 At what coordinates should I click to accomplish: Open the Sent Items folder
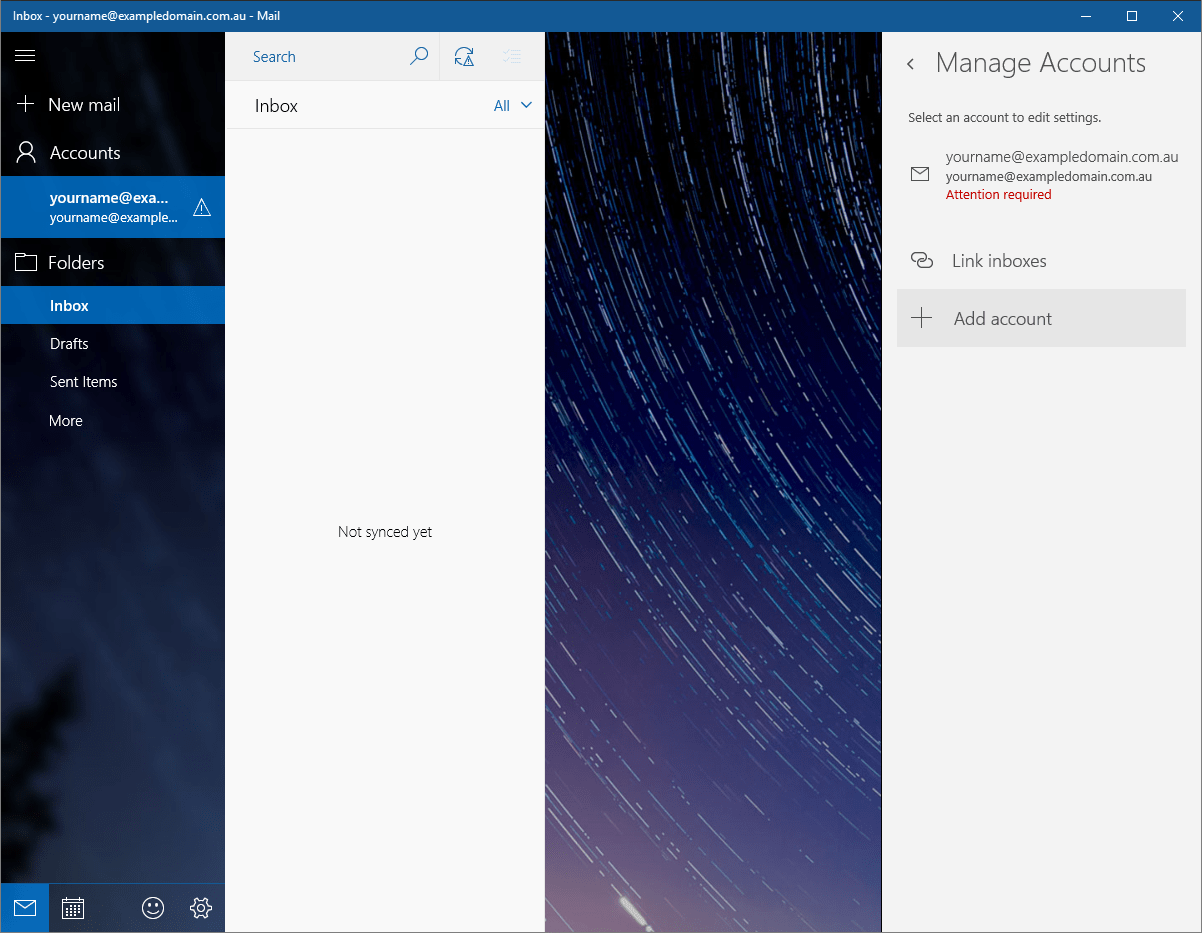coord(84,382)
